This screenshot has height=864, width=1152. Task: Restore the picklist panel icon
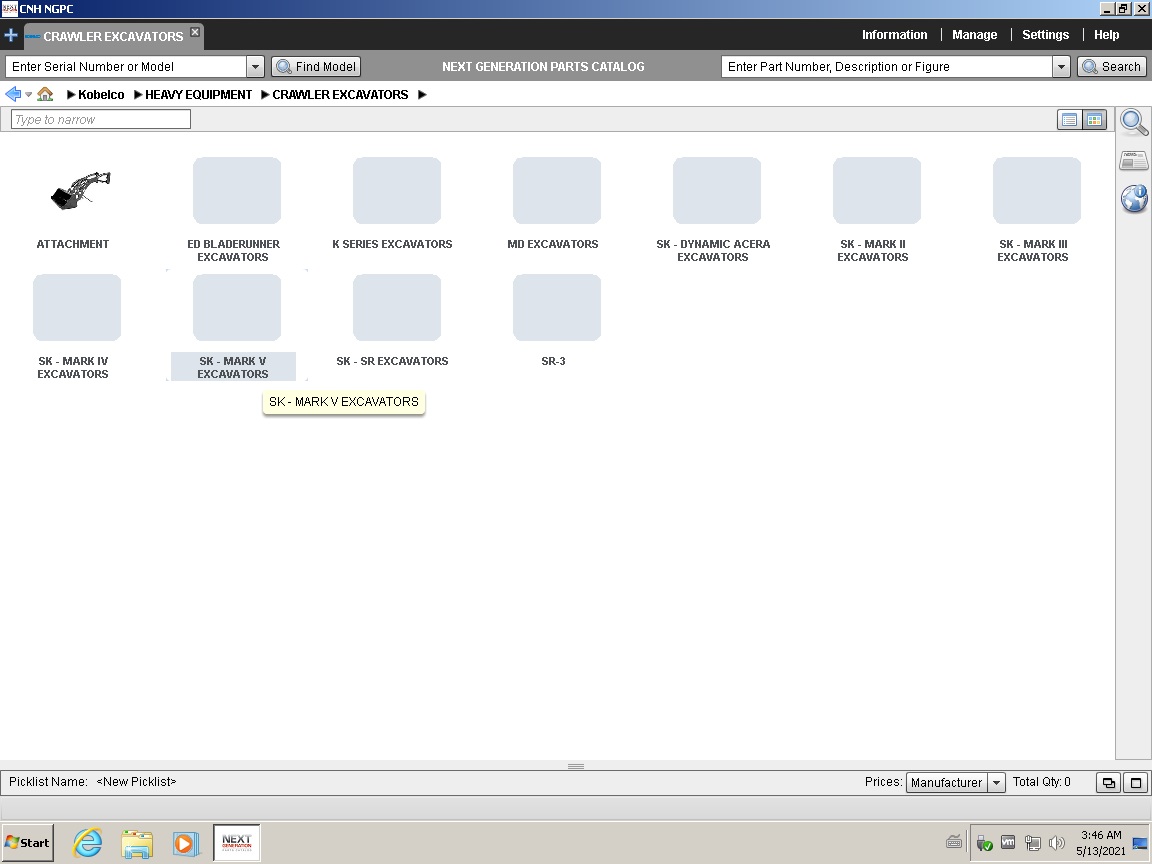click(1109, 782)
